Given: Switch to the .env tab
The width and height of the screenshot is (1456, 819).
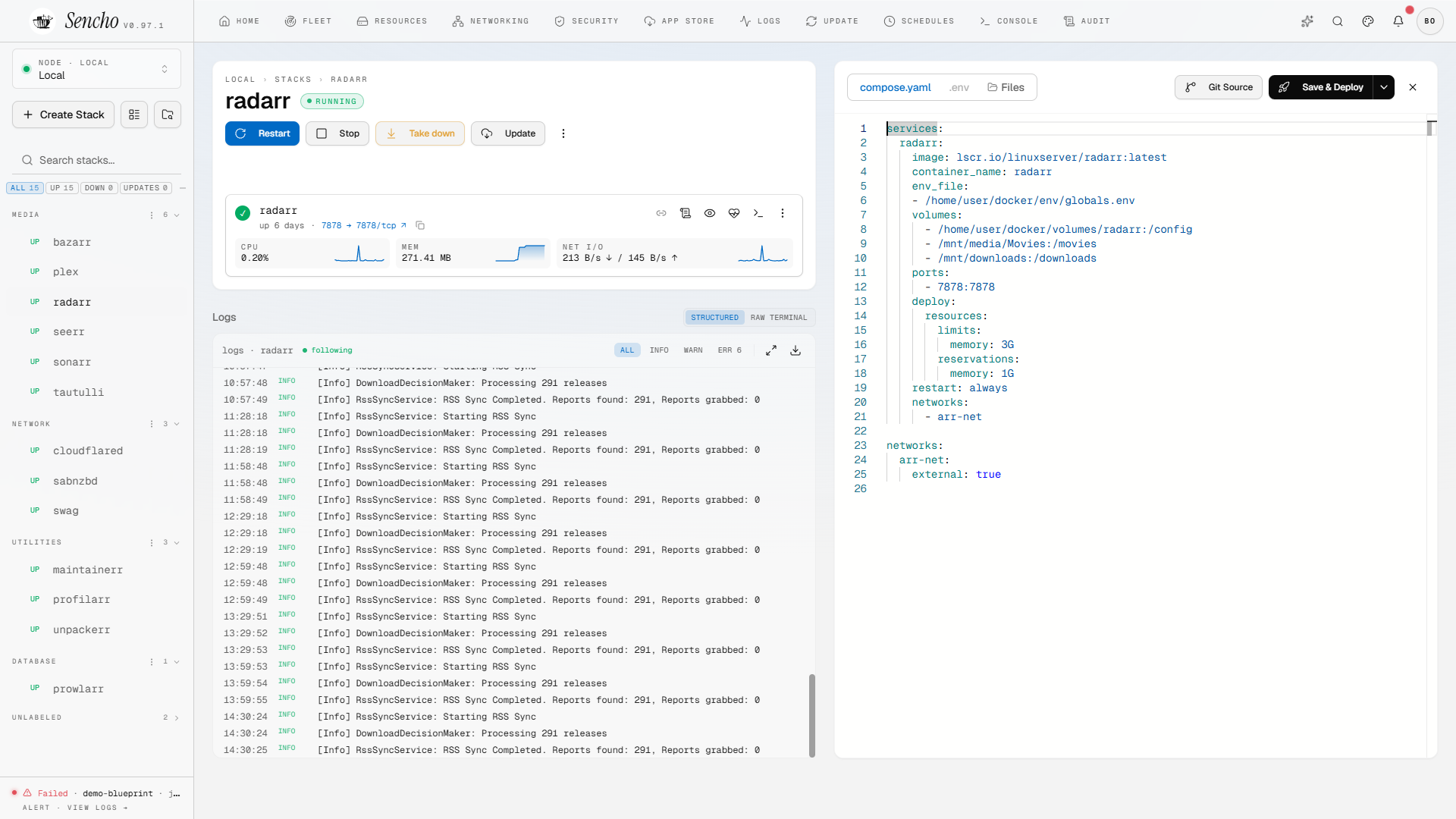Looking at the screenshot, I should 959,87.
